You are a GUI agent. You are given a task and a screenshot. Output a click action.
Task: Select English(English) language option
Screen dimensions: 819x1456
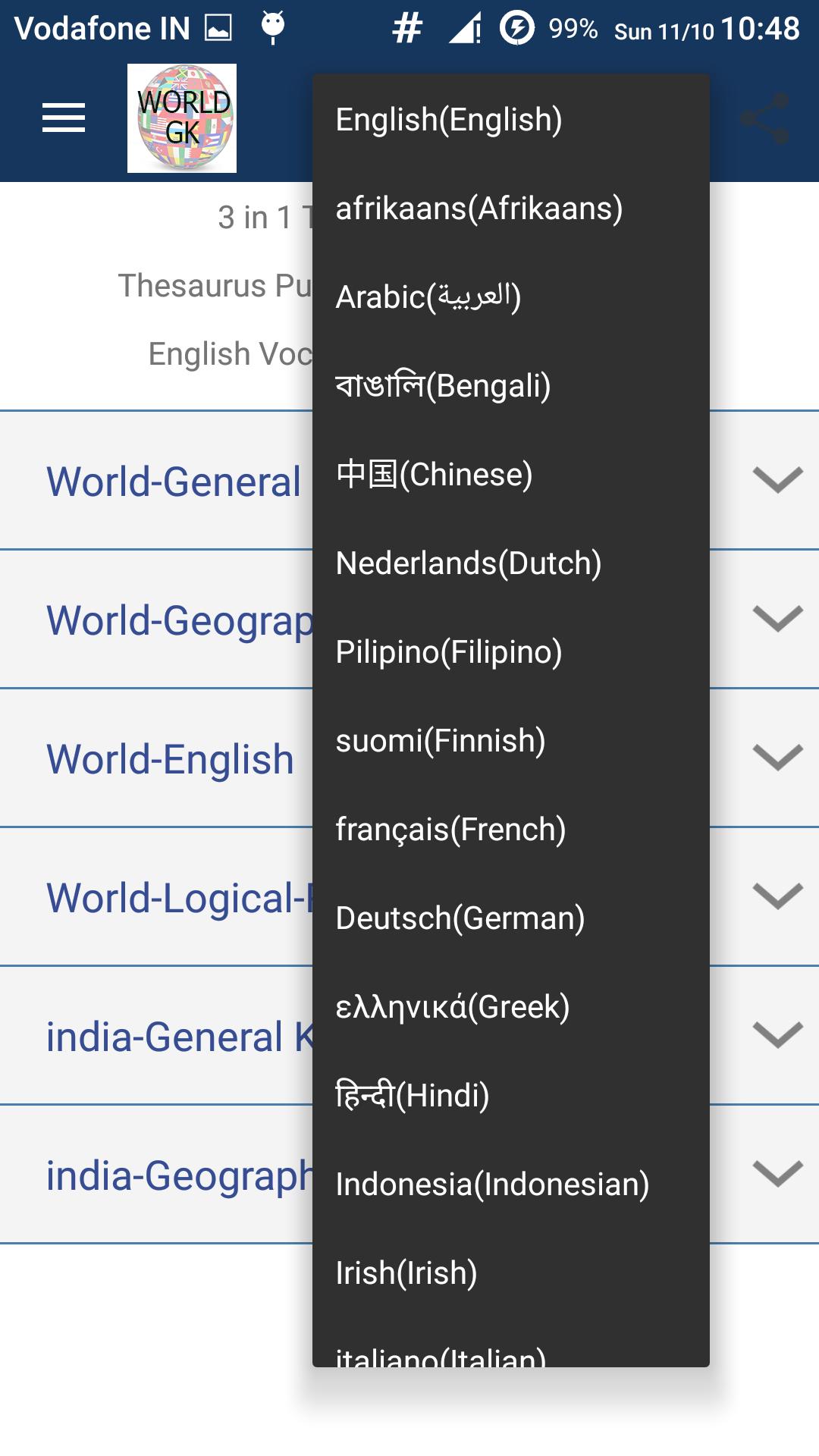pyautogui.click(x=511, y=119)
